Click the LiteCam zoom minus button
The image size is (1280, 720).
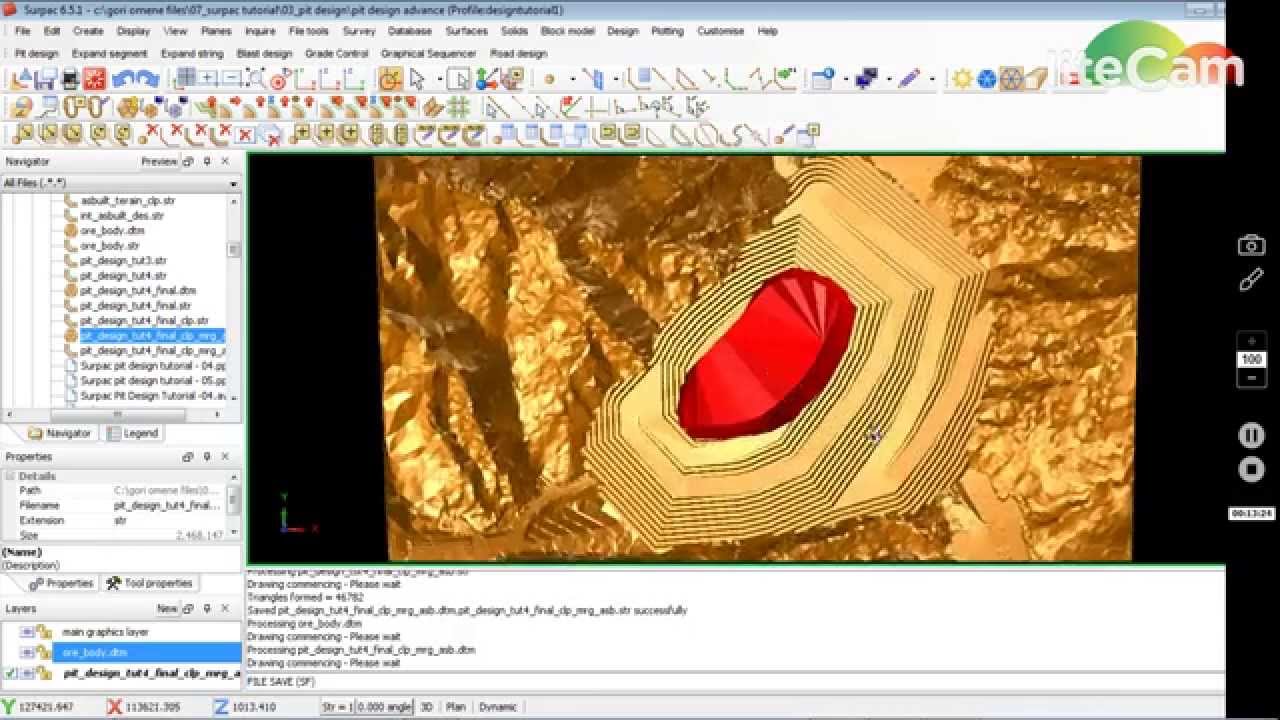pyautogui.click(x=1252, y=378)
